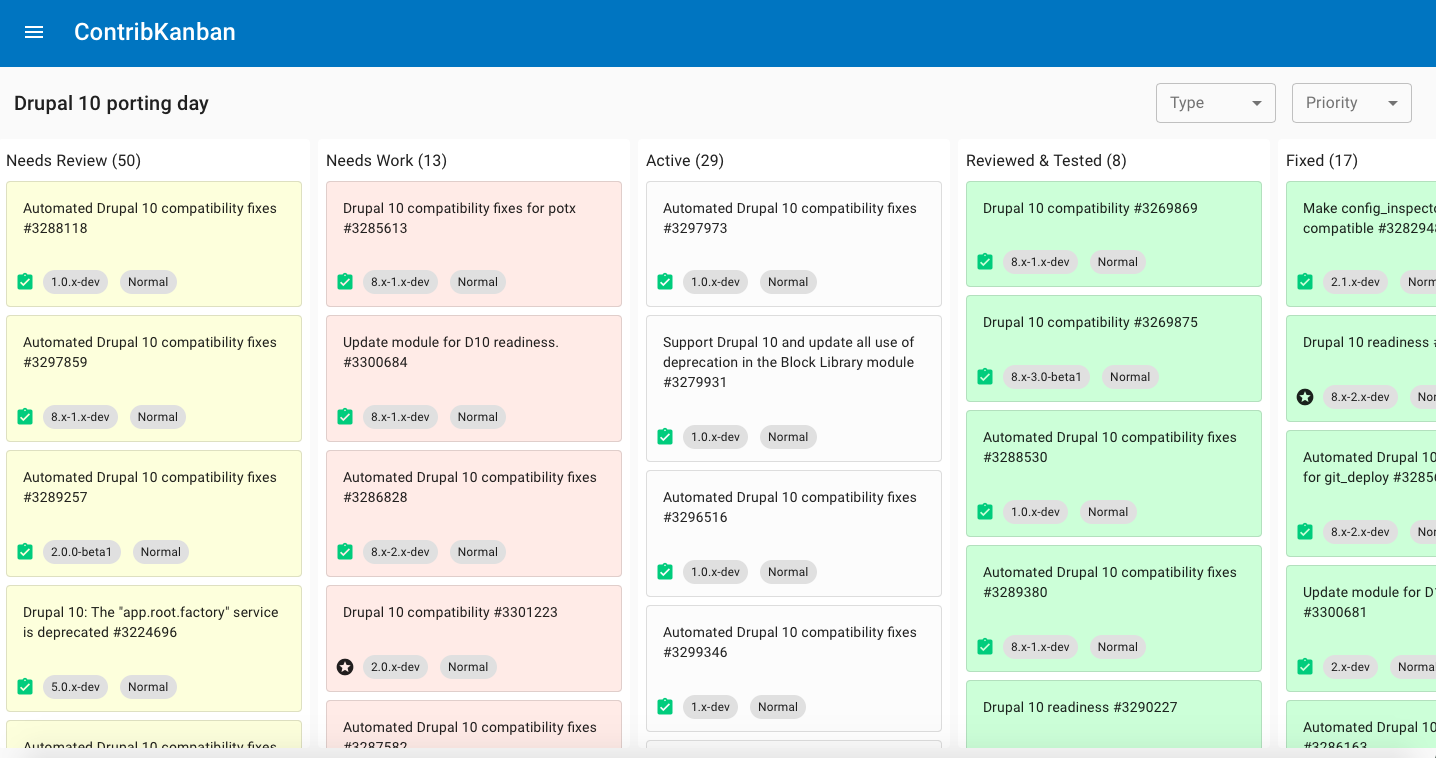Image resolution: width=1436 pixels, height=758 pixels.
Task: Open Drupal 10 compatibility issue #3269875
Action: (x=1114, y=348)
